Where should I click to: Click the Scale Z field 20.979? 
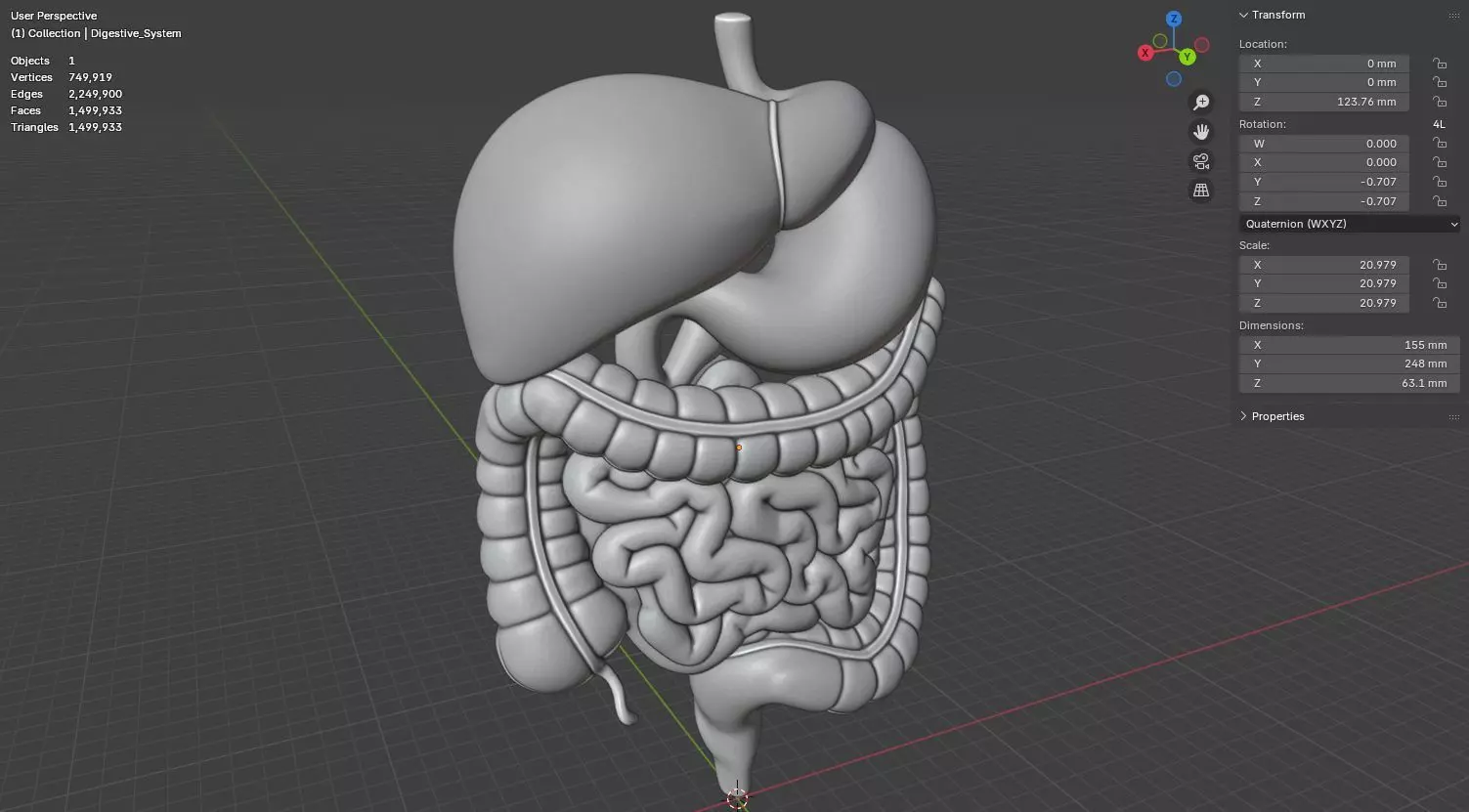pos(1324,303)
